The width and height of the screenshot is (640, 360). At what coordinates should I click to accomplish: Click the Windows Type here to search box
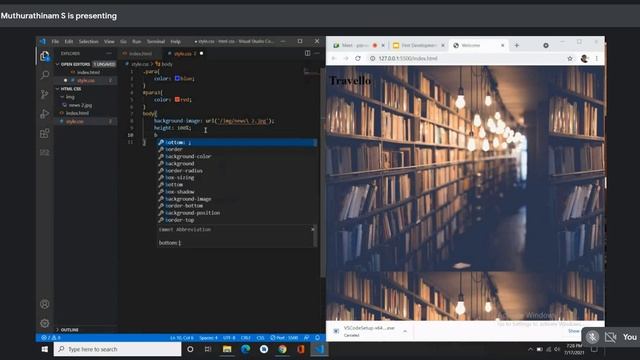(118, 349)
